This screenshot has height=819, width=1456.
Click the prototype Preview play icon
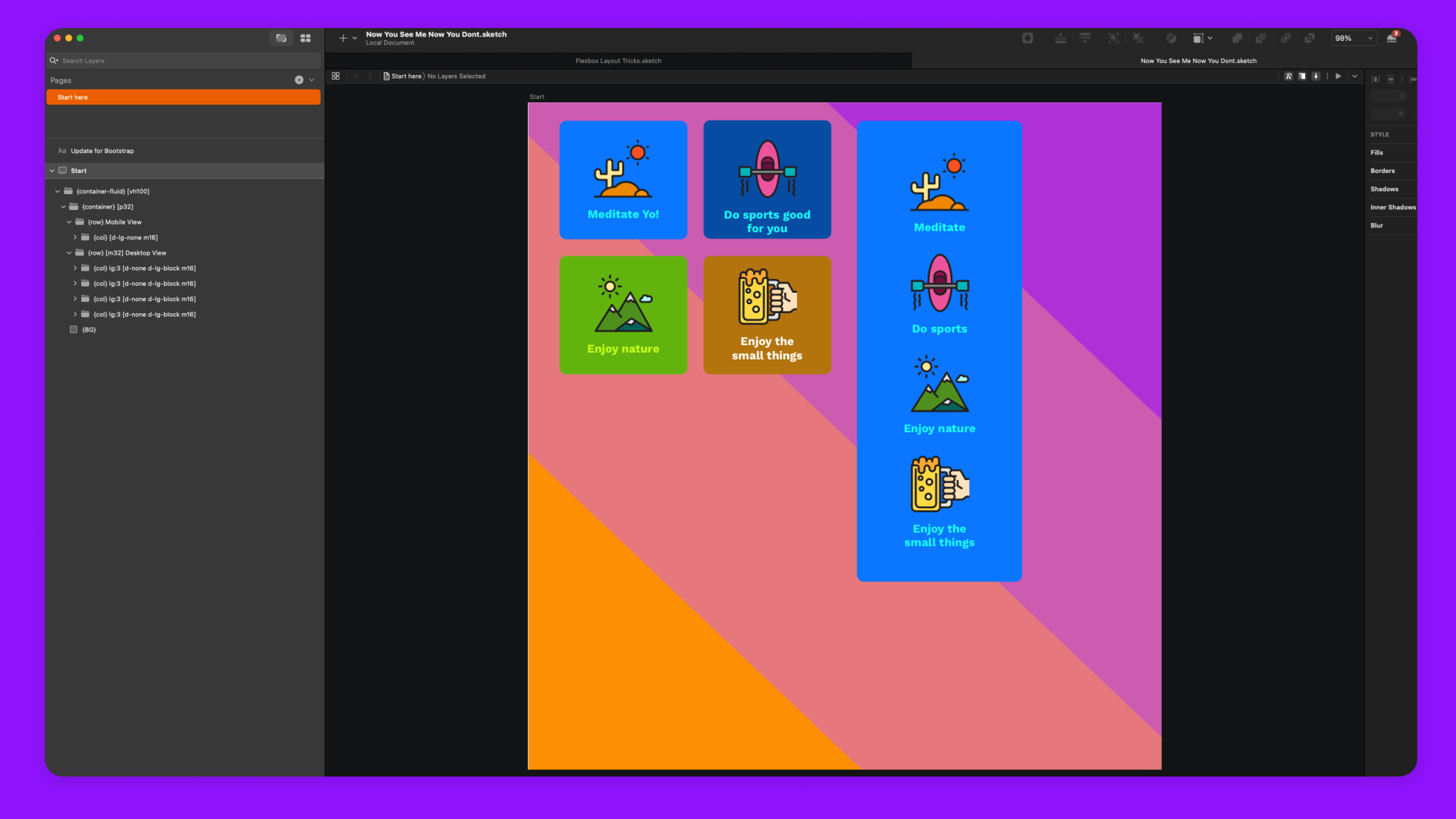tap(1338, 76)
